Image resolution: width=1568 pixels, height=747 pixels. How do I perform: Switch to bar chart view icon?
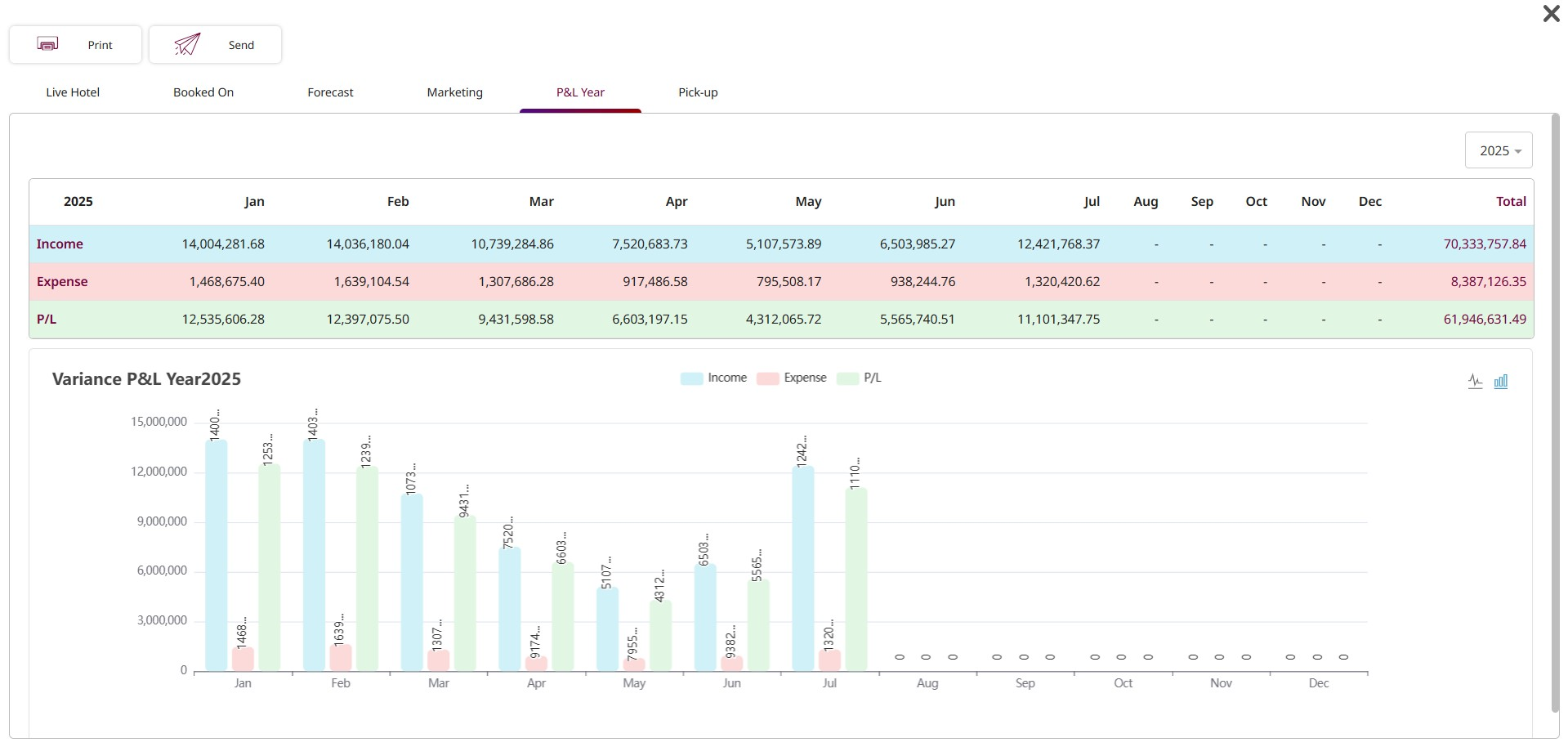tap(1501, 382)
